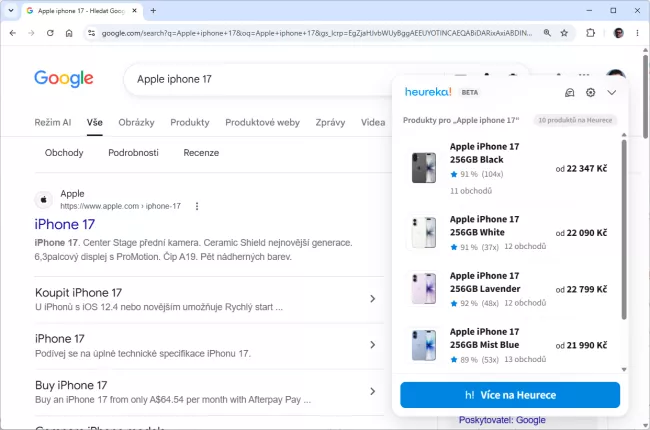Open more options for Apple result
Viewport: 650px width, 430px height.
click(x=197, y=206)
